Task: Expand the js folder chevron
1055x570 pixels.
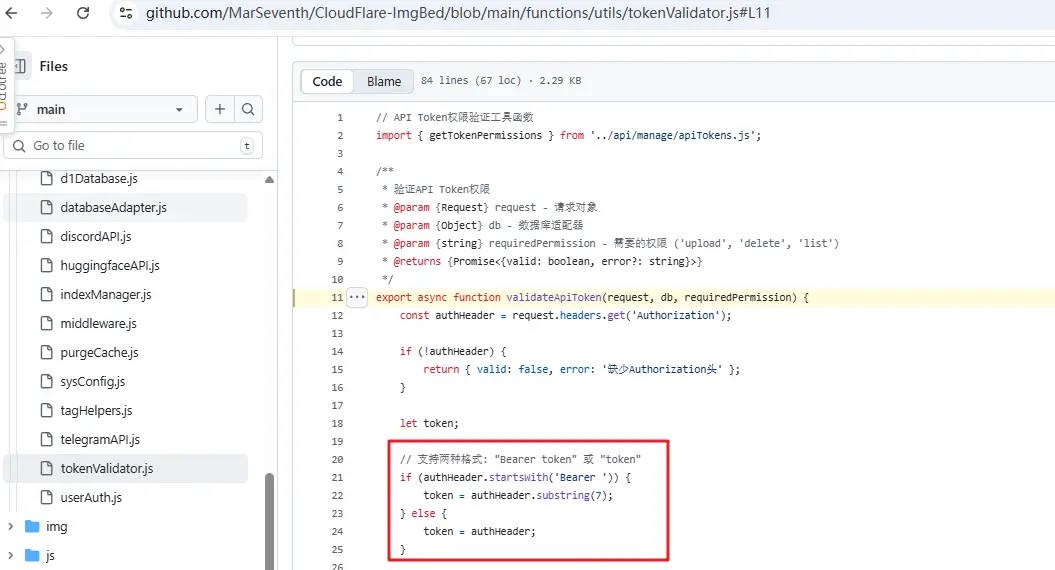Action: 11,555
